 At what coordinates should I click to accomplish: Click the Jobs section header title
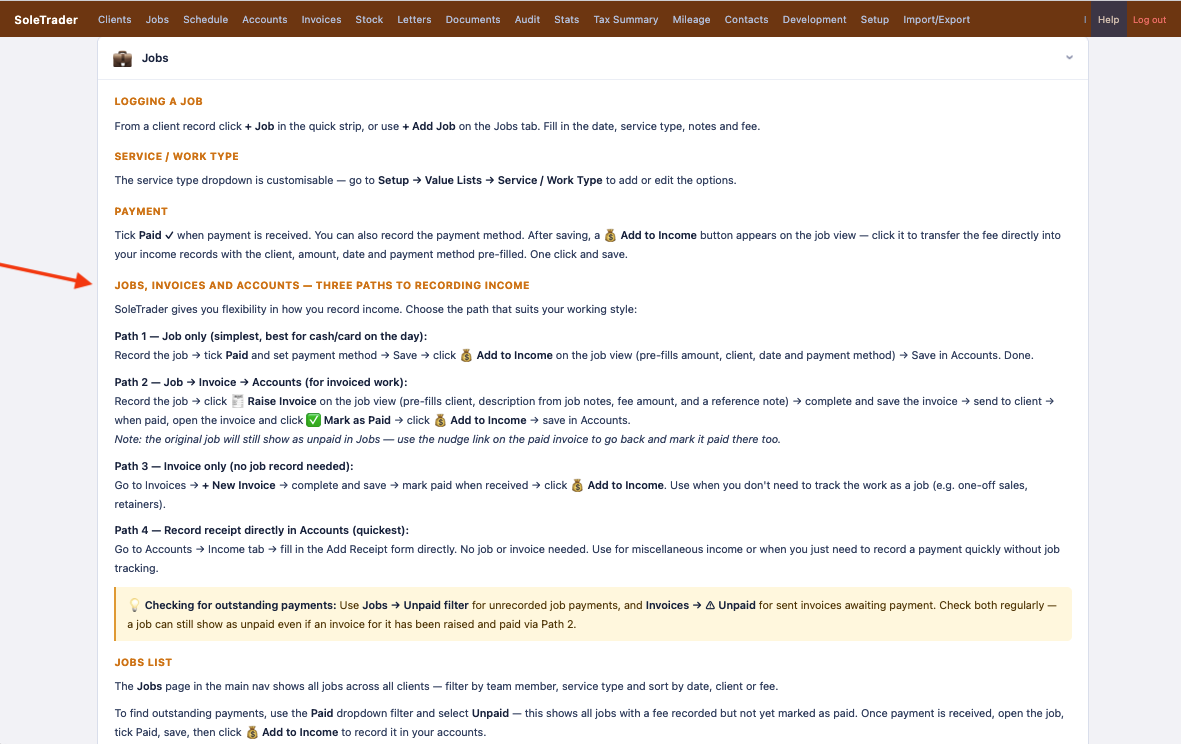(x=155, y=58)
